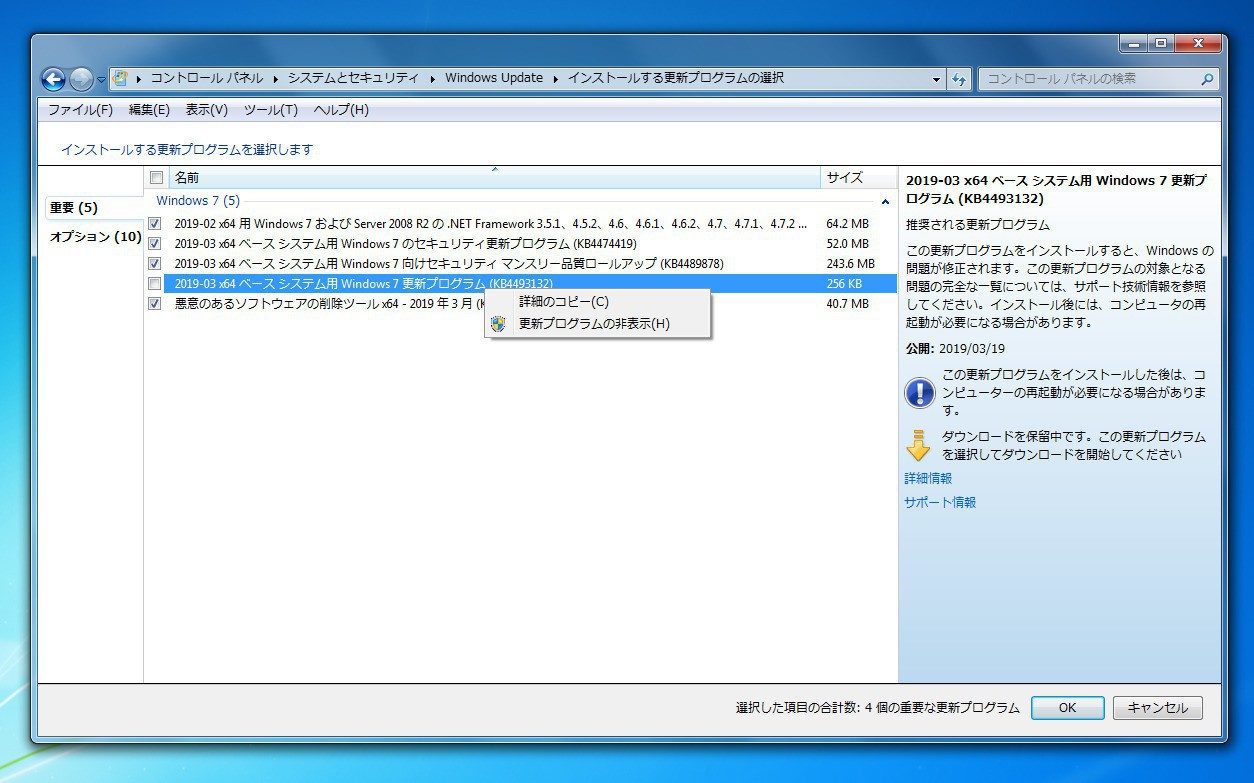
Task: Collapse the Windows 7 (5) group
Action: (885, 202)
